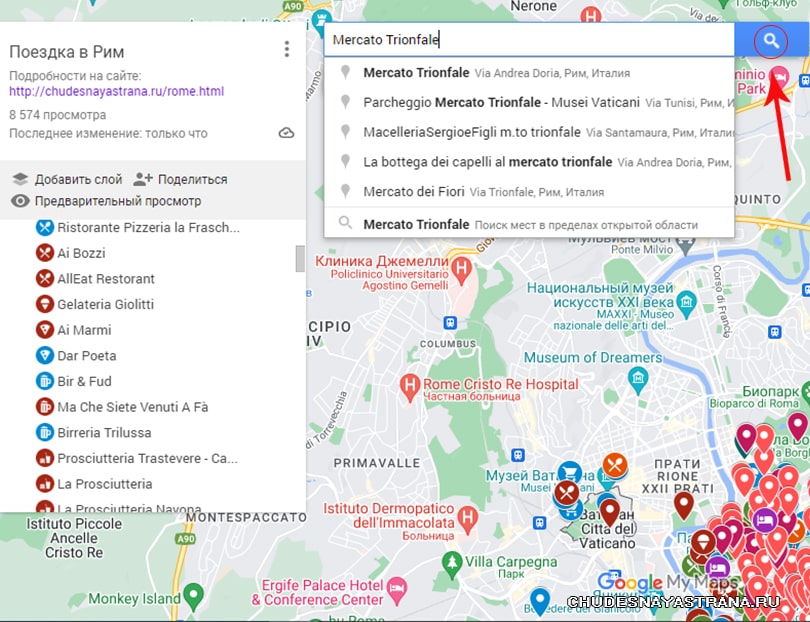Click the add-person share icon
Image resolution: width=810 pixels, height=622 pixels.
click(143, 179)
